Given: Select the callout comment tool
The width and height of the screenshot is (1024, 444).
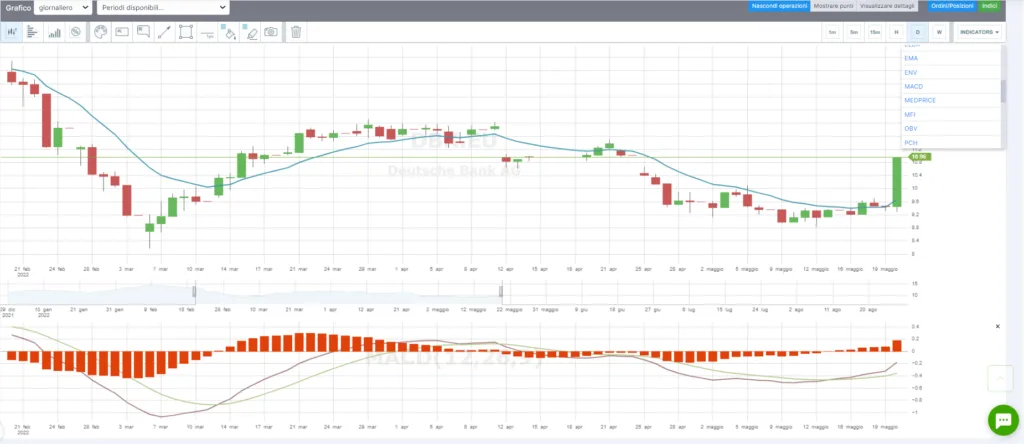Looking at the screenshot, I should (x=144, y=32).
